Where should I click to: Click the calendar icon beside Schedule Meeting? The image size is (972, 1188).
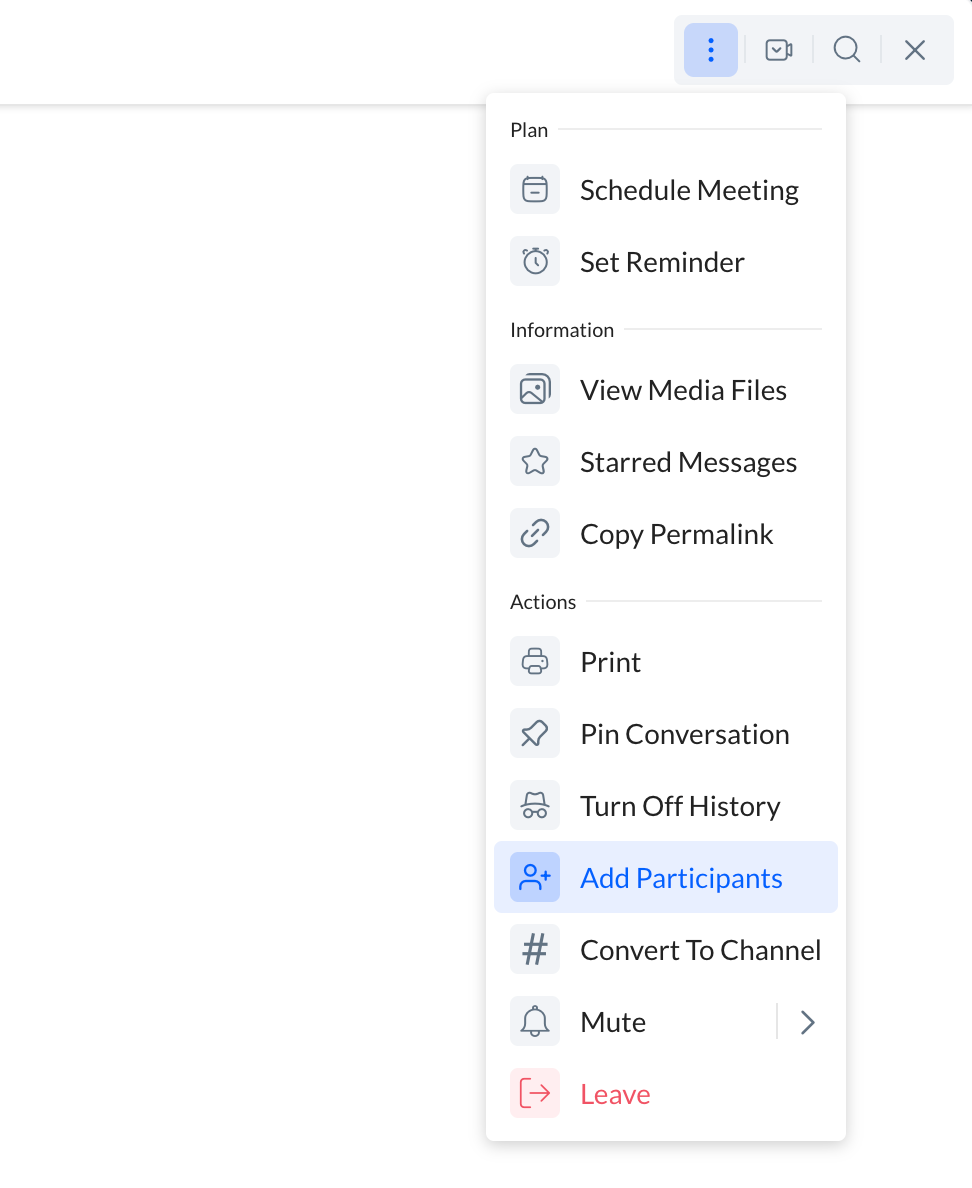coord(535,190)
